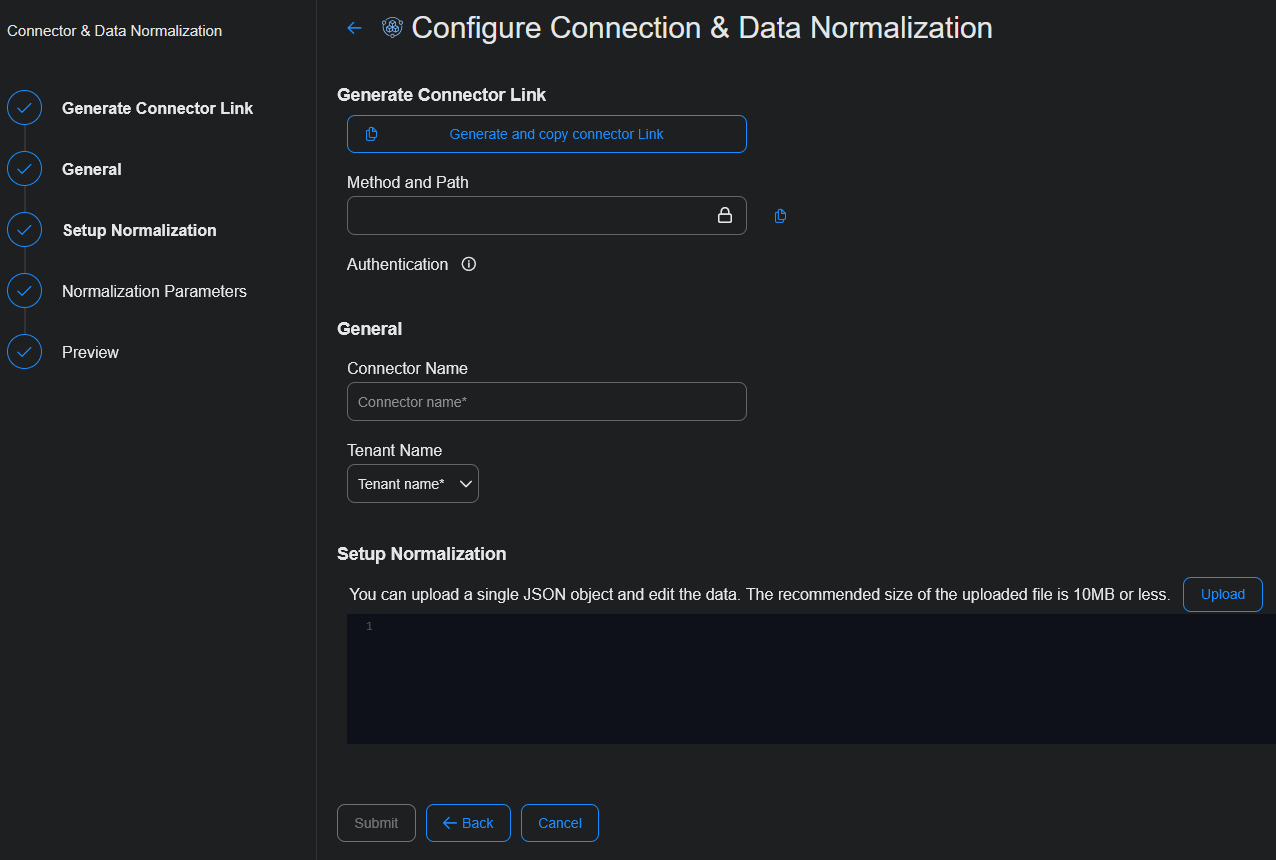Click copy icon beside Method and Path
The height and width of the screenshot is (860, 1276).
[780, 216]
